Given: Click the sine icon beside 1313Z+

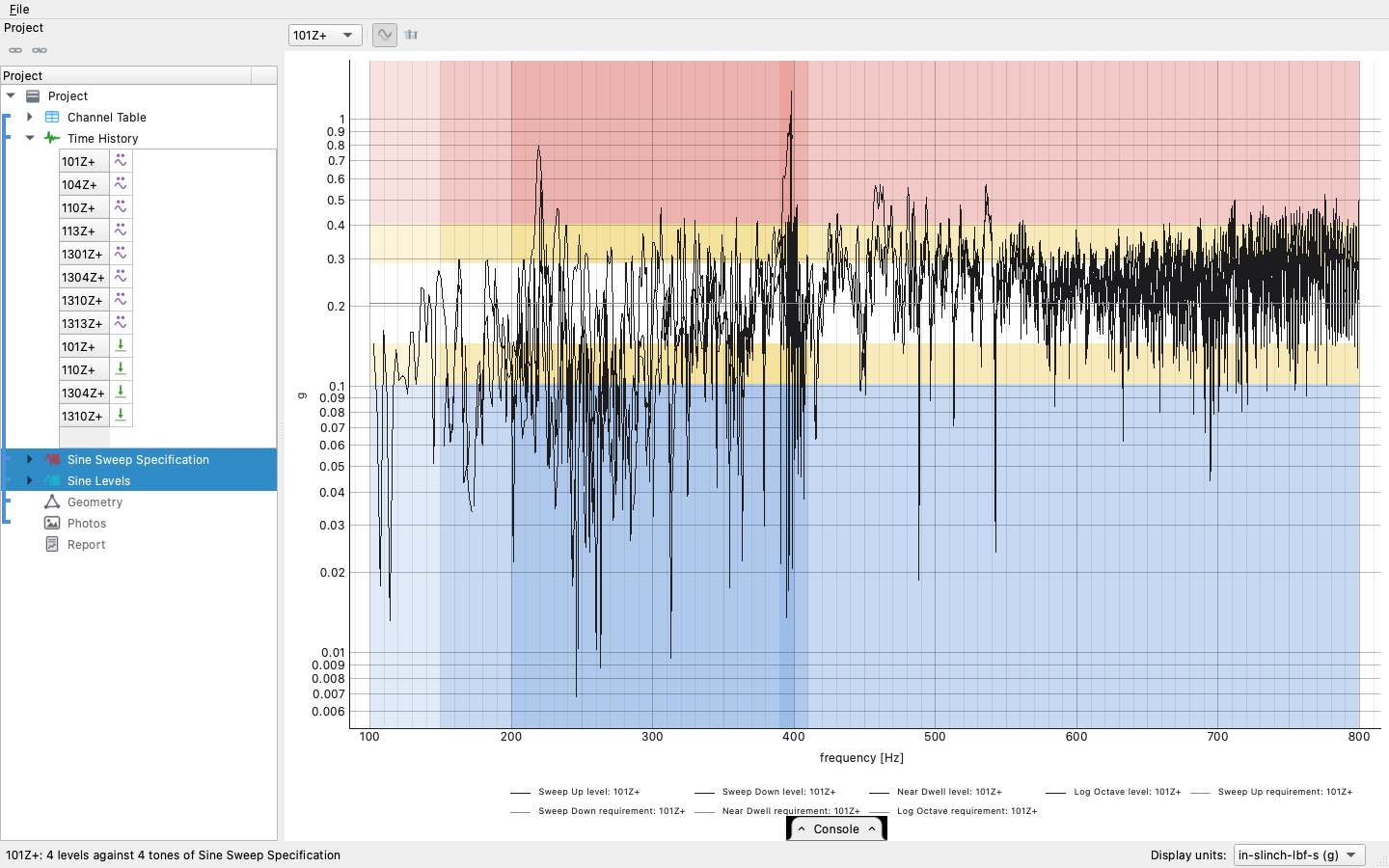Looking at the screenshot, I should (121, 323).
